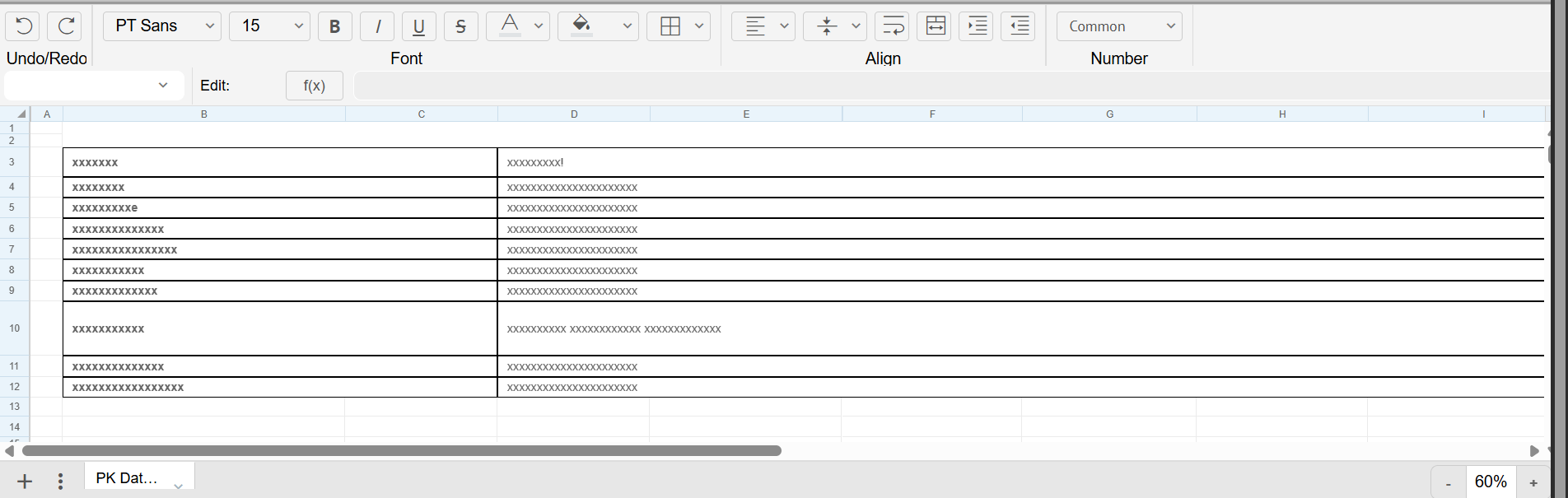The image size is (1568, 498).
Task: Click the Undo arrow icon
Action: coord(24,26)
